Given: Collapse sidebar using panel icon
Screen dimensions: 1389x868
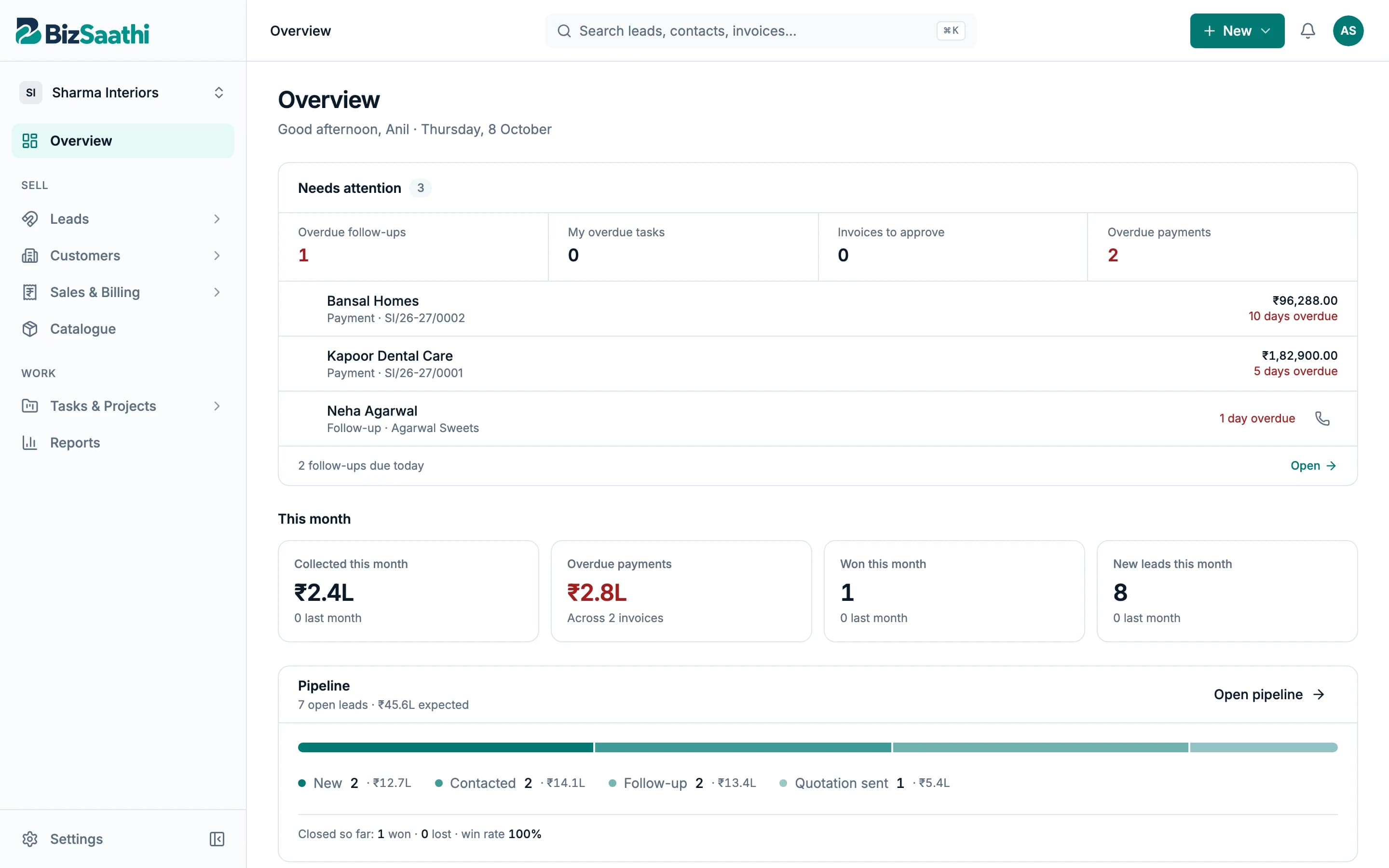Looking at the screenshot, I should click(x=217, y=839).
